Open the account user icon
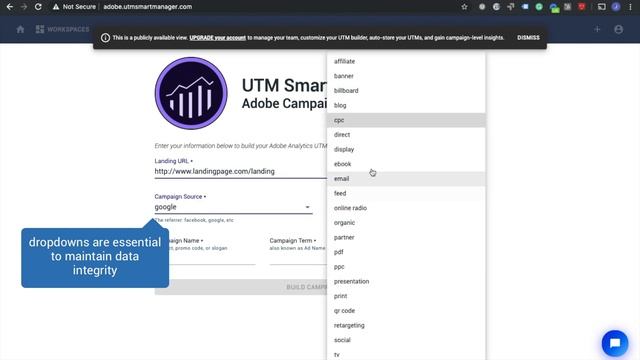This screenshot has width=640, height=360. (619, 29)
